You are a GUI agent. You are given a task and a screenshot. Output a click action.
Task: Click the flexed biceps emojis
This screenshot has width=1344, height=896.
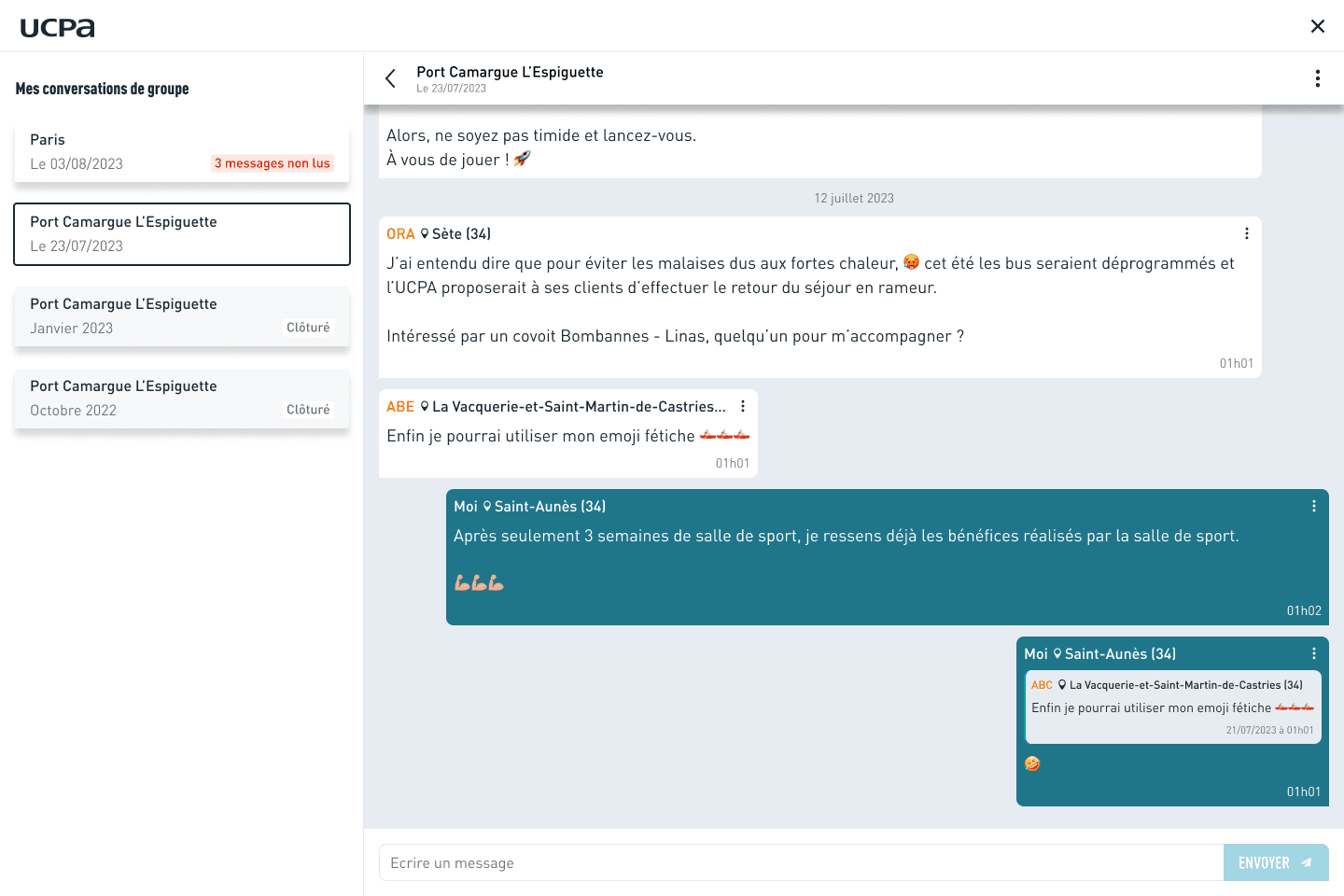pos(479,583)
